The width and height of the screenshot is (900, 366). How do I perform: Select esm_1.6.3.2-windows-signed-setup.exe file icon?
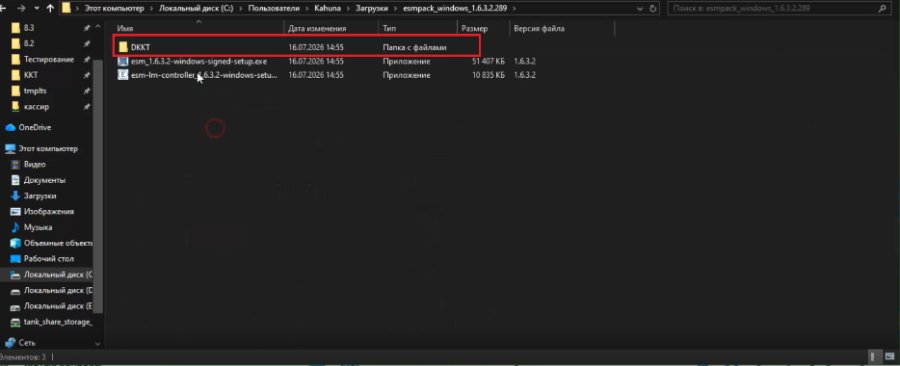click(123, 61)
